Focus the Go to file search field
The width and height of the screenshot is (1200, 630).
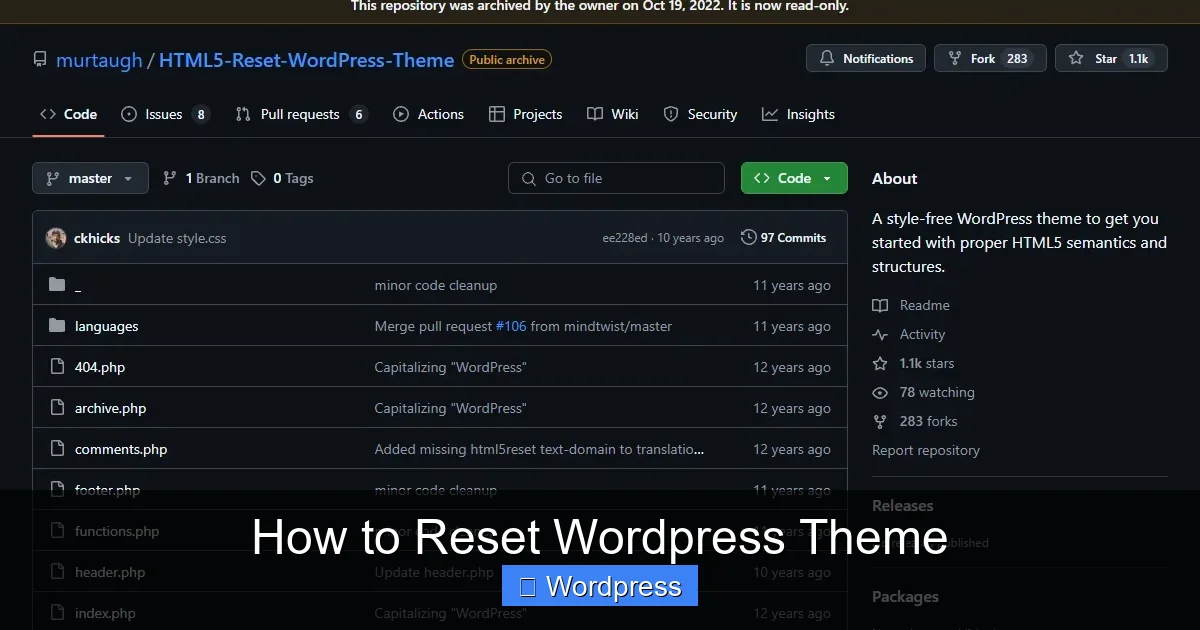[x=616, y=178]
